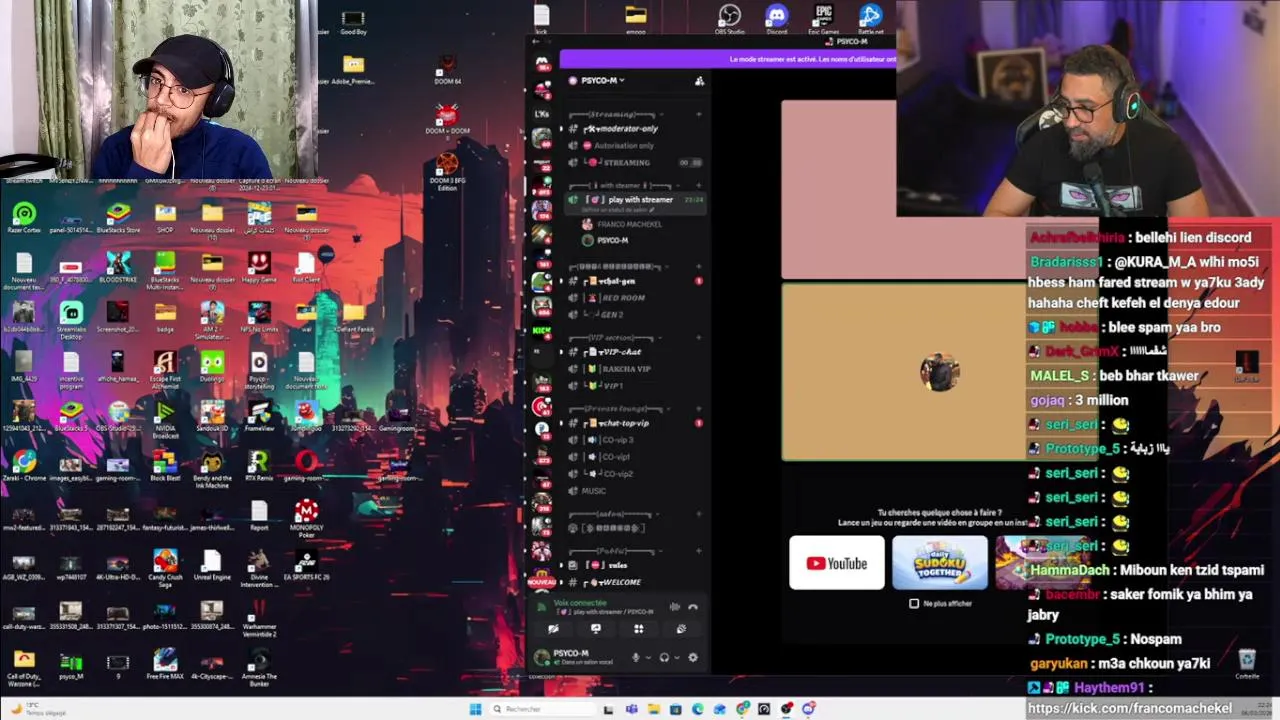Open the Discord desktop shortcut icon
The image size is (1280, 720).
coord(776,20)
